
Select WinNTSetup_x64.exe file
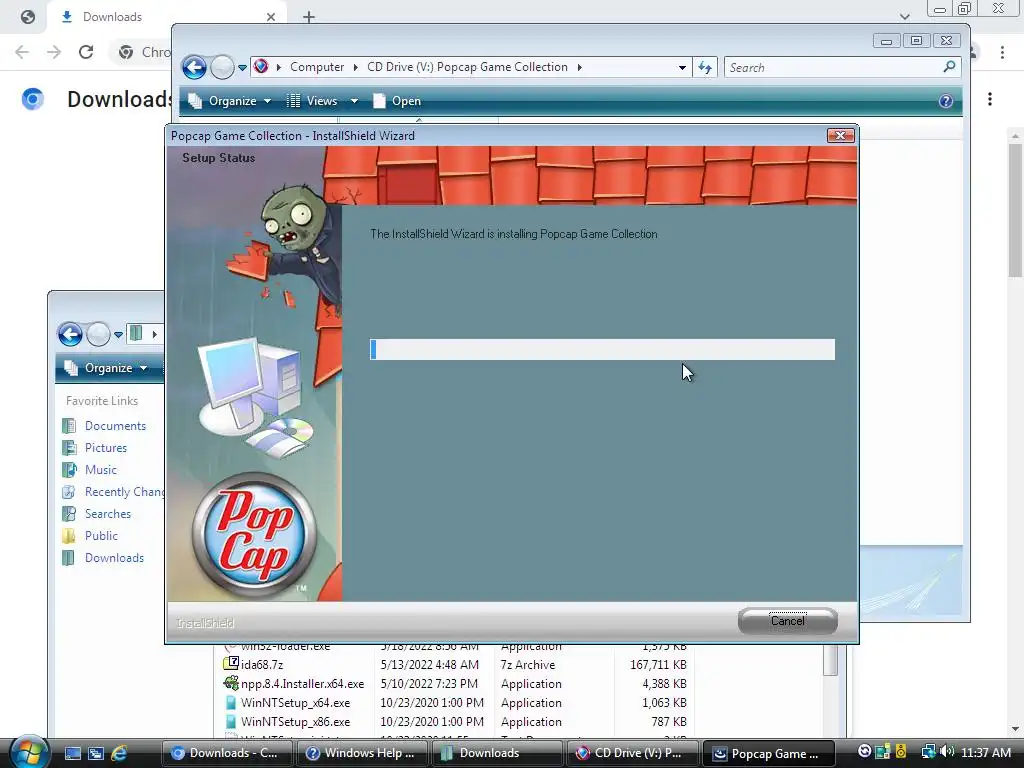295,703
